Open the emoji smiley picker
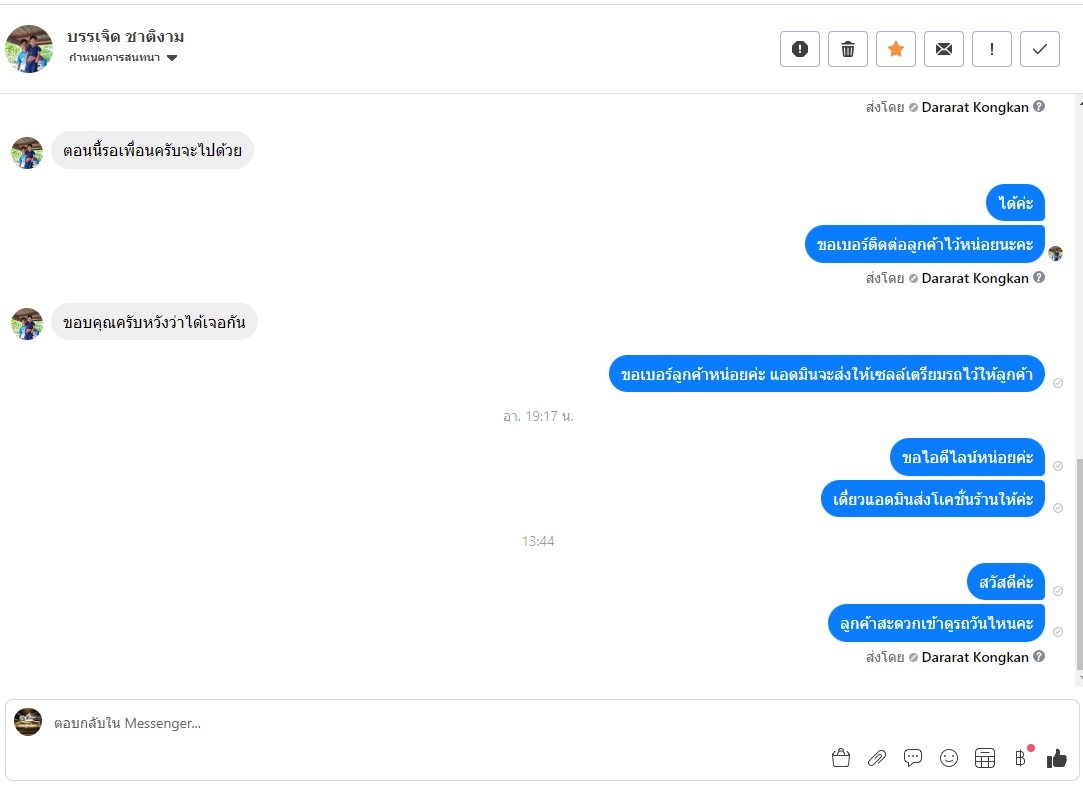Screen dimensions: 1083x785 949,758
